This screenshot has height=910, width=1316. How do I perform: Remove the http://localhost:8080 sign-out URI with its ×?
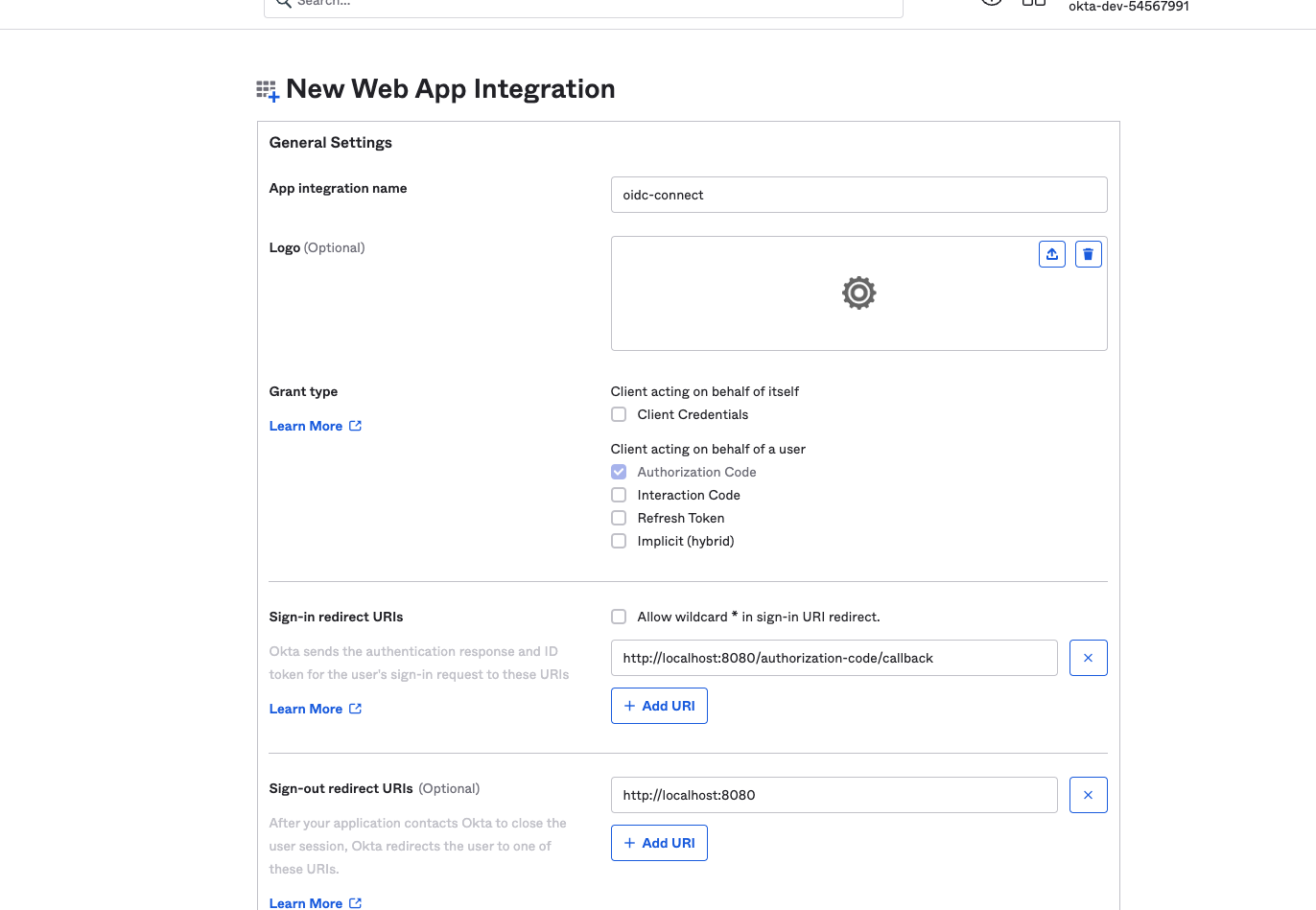pos(1088,794)
